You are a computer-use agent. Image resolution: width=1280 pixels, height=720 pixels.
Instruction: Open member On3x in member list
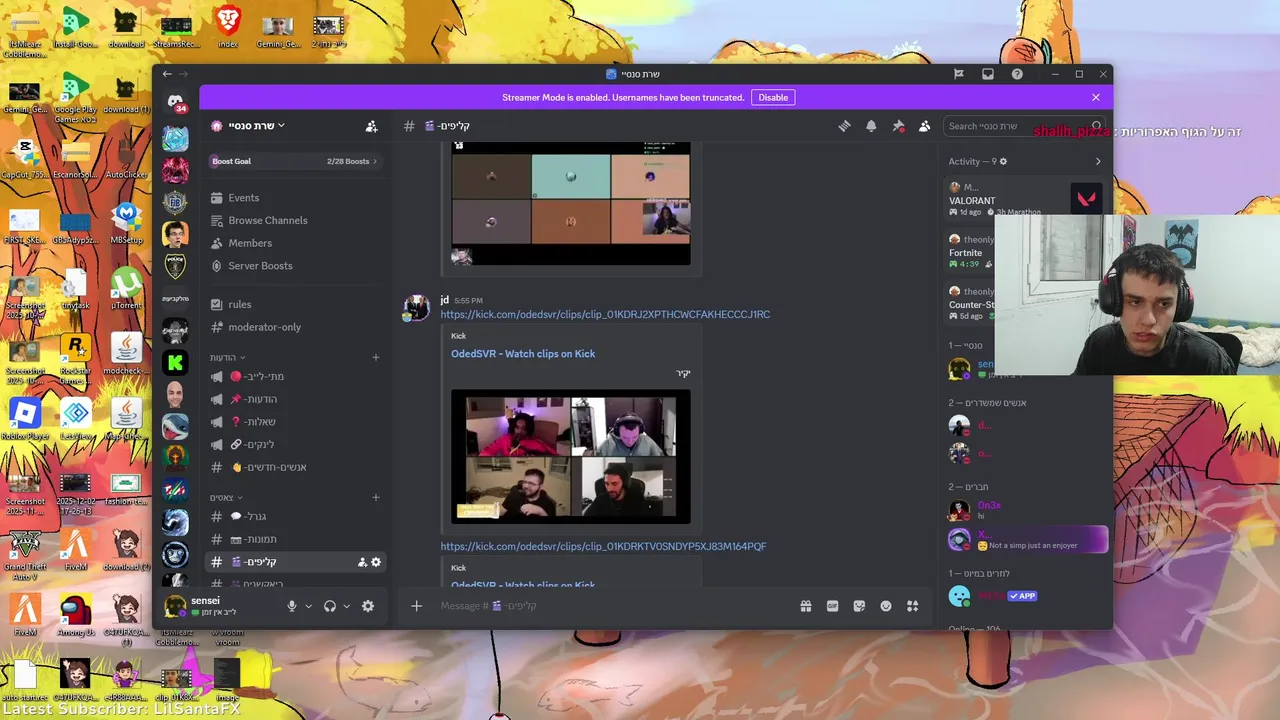1027,510
